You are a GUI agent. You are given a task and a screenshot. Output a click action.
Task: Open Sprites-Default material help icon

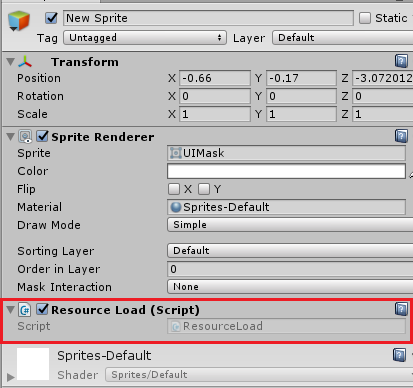point(399,355)
